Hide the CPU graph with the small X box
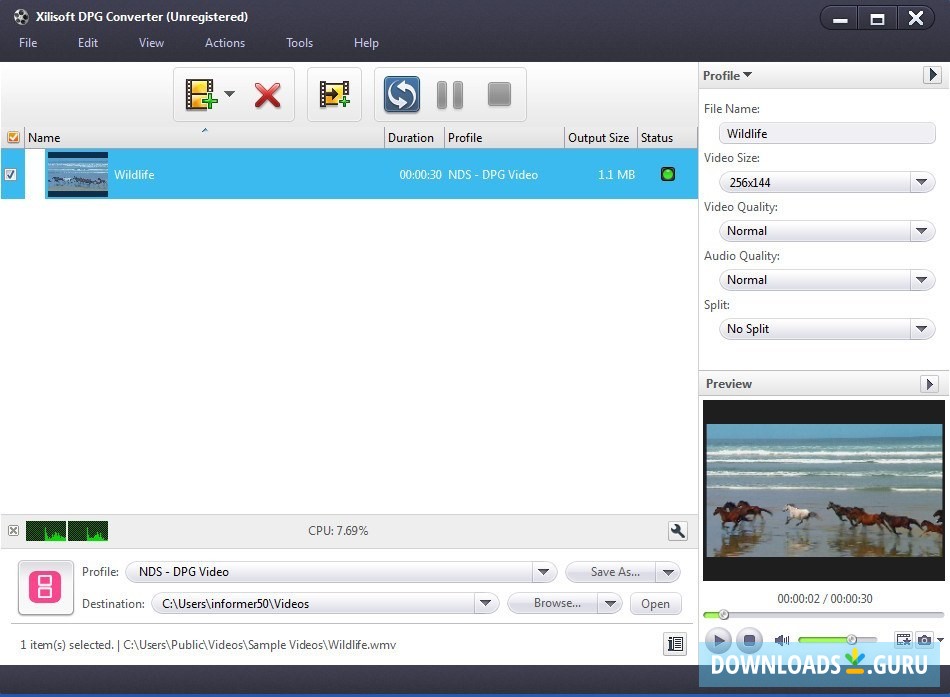950x697 pixels. tap(13, 531)
